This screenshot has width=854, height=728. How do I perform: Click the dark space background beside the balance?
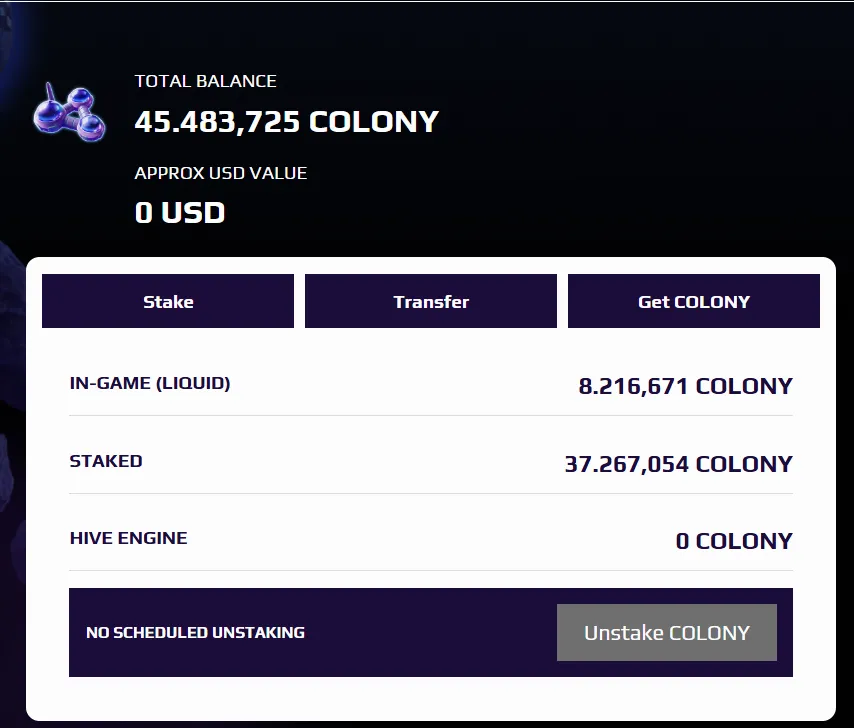[x=643, y=136]
